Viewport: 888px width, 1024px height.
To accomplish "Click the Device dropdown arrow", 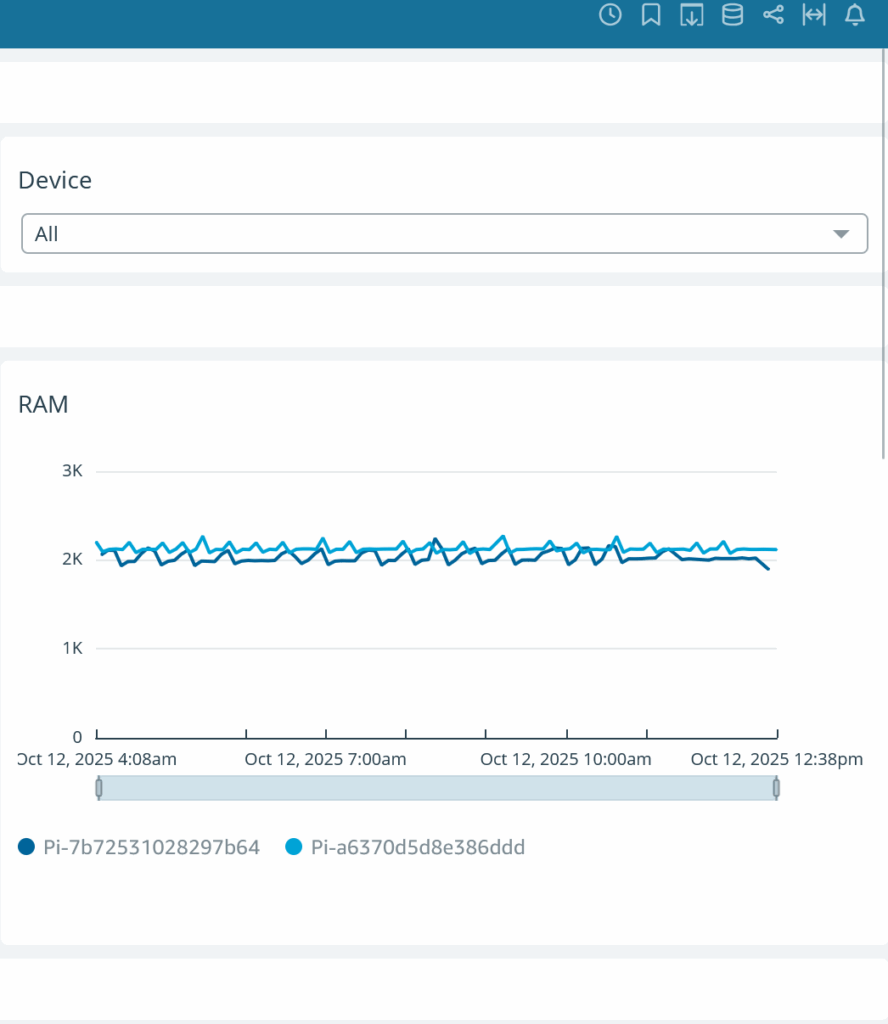I will [841, 234].
